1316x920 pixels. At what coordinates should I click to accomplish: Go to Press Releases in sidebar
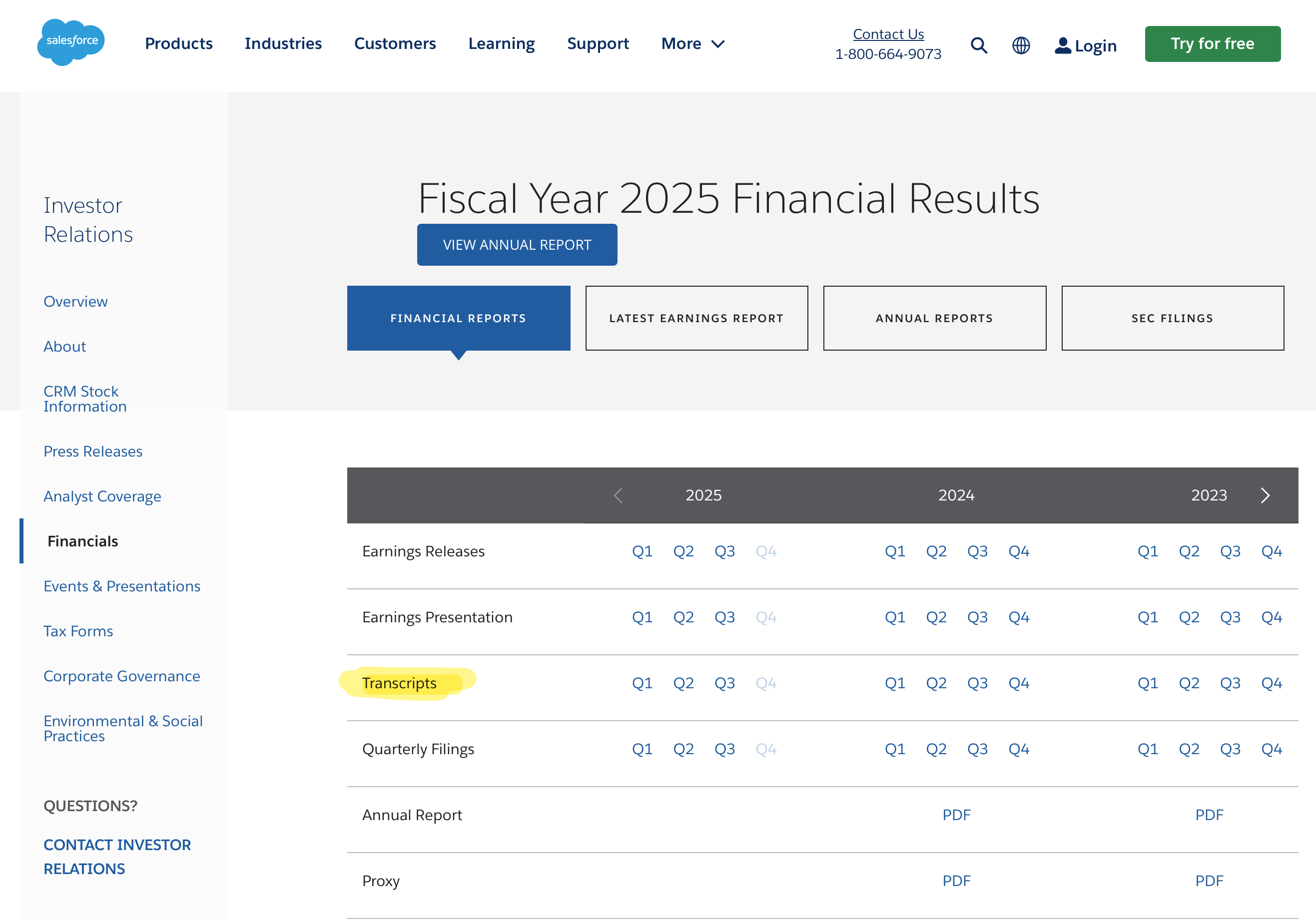93,452
